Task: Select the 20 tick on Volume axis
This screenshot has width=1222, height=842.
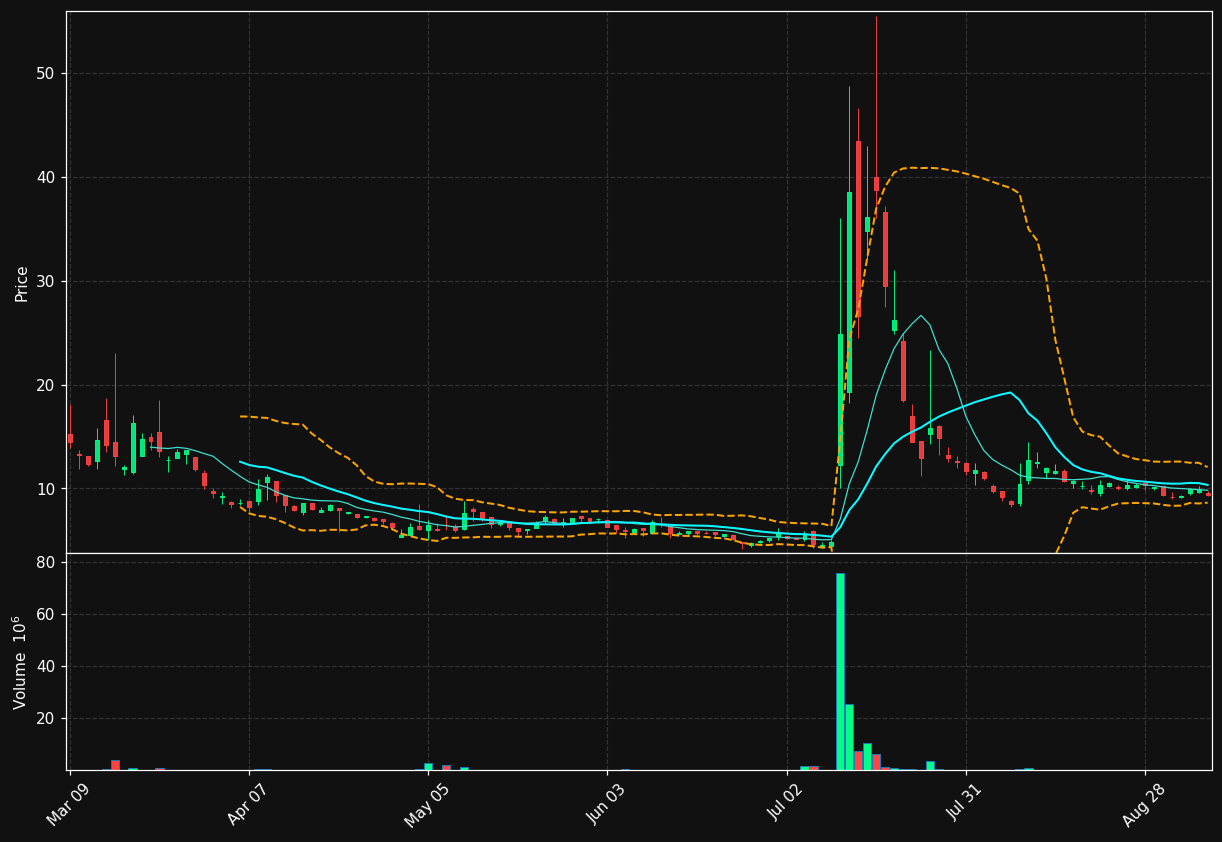Action: pyautogui.click(x=46, y=719)
